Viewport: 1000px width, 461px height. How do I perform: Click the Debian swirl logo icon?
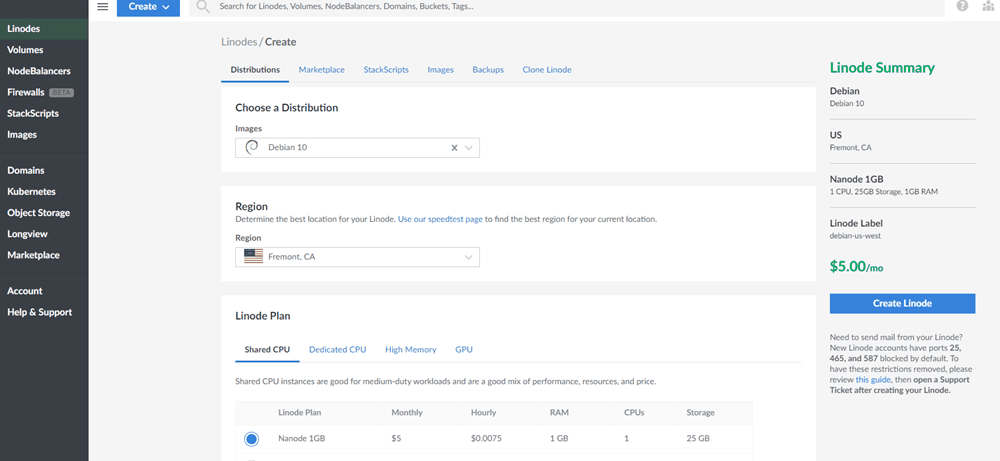[x=252, y=147]
